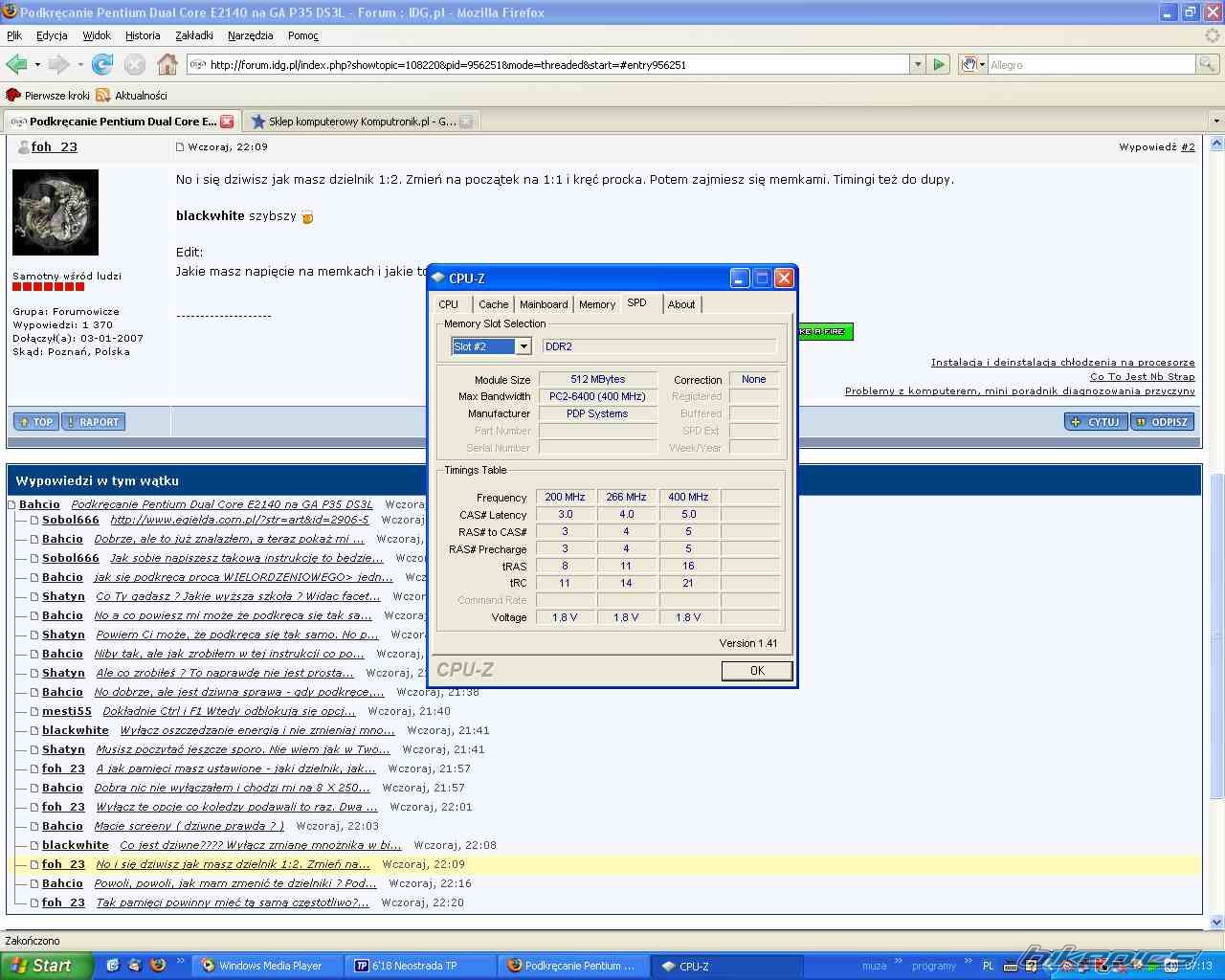Open the Aktualności RSS feed bookmark

pyautogui.click(x=132, y=96)
